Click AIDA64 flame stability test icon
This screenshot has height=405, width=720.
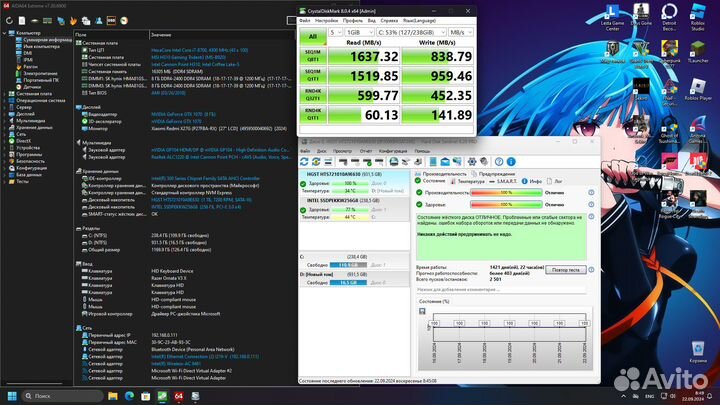click(73, 21)
